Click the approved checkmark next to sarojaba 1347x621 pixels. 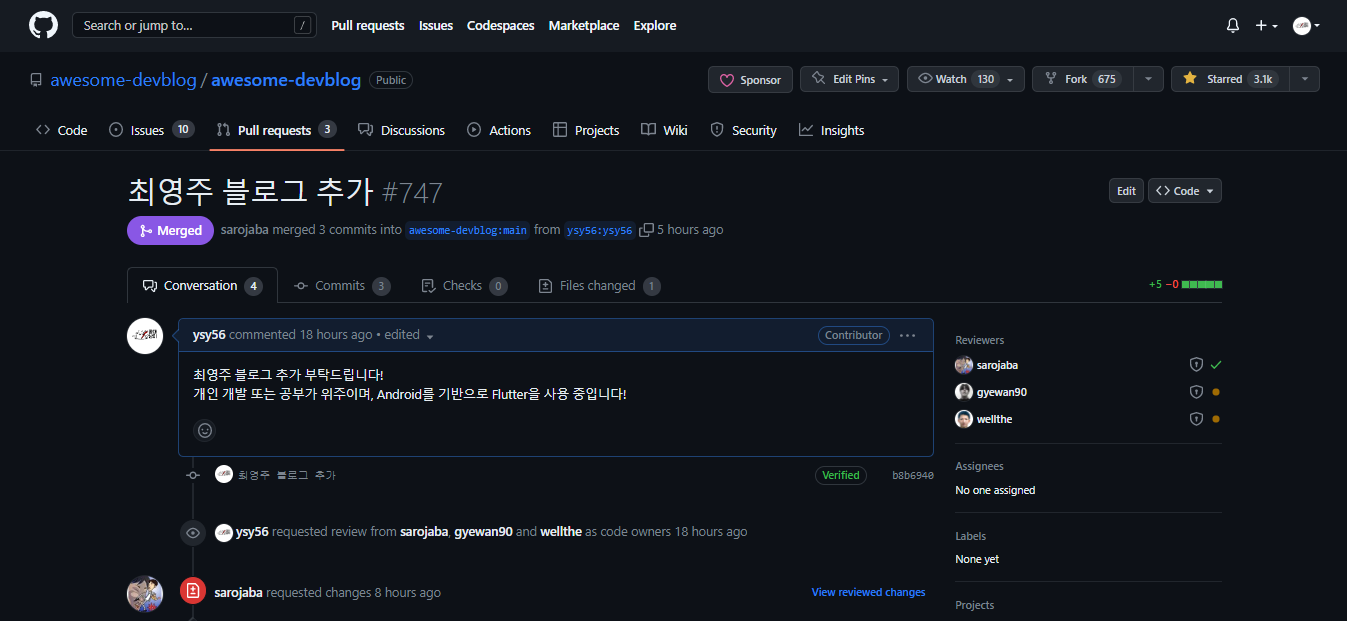point(1216,365)
